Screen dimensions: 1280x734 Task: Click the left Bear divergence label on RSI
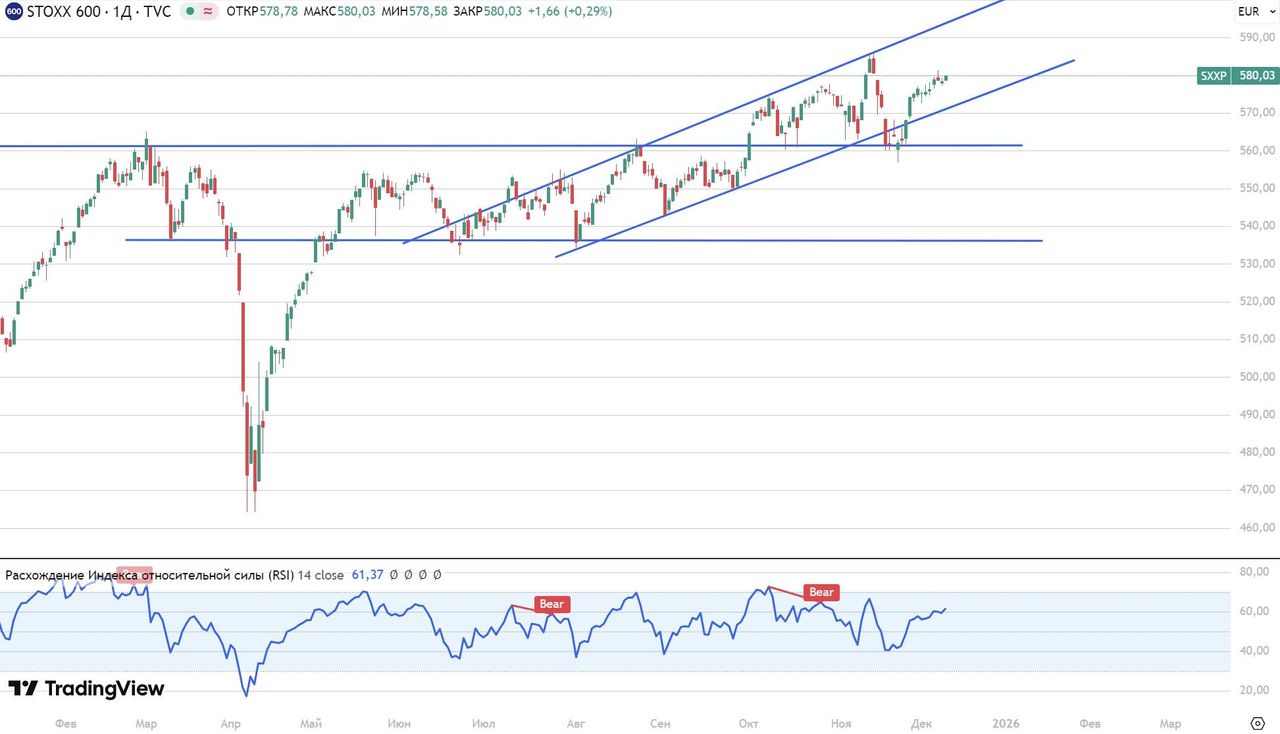pos(551,604)
